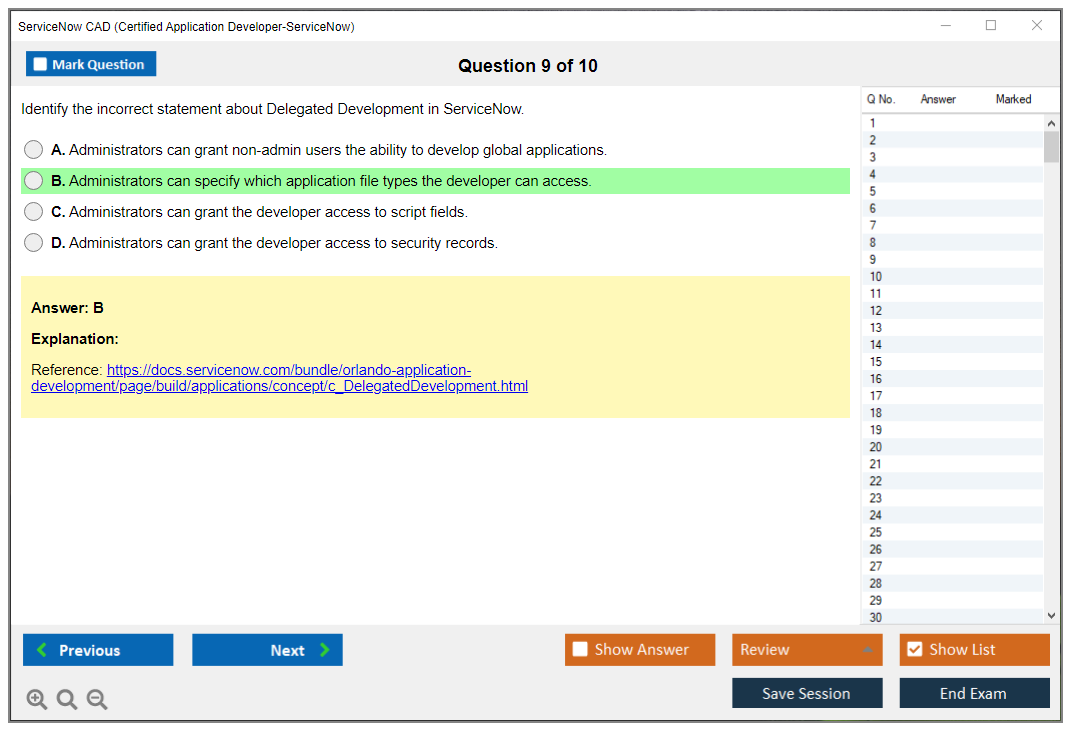This screenshot has height=735, width=1075.
Task: Select answer option A radio button
Action: (x=34, y=150)
